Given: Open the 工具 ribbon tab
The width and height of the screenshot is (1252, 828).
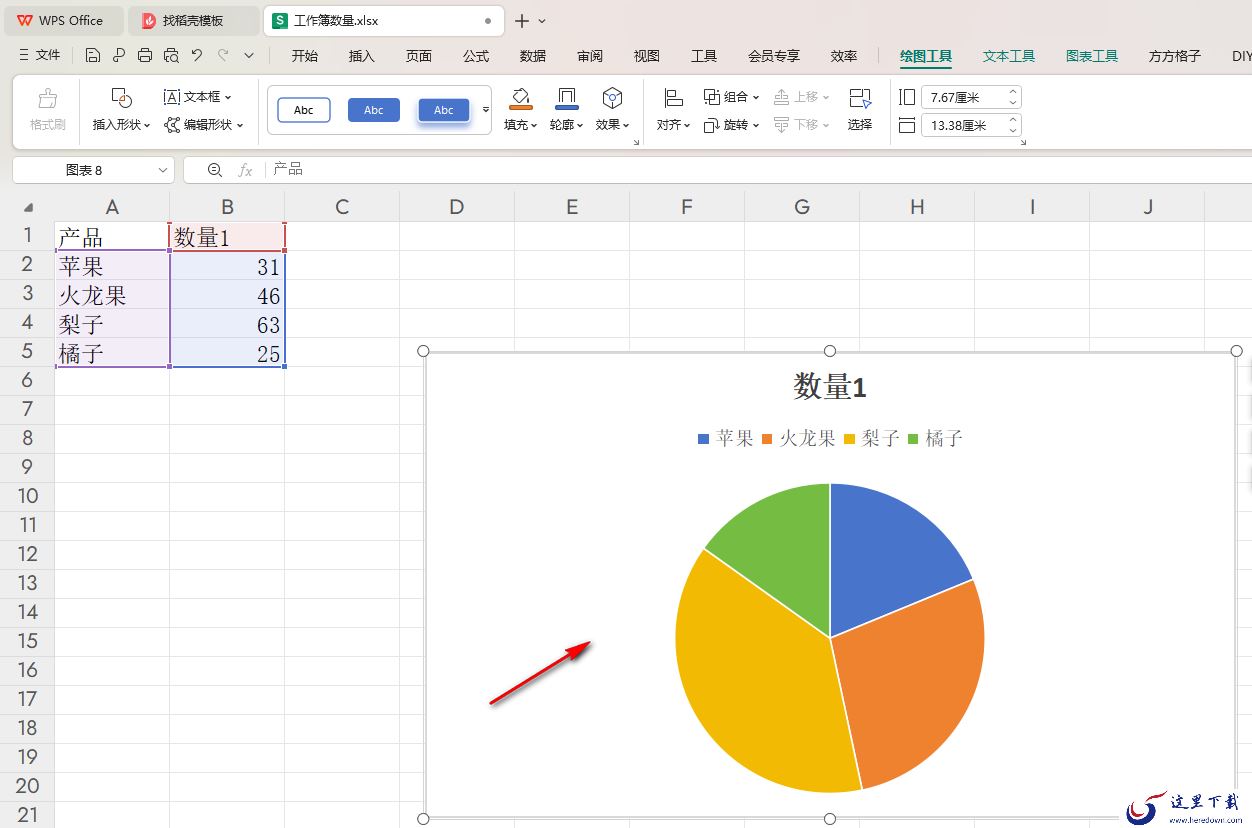Looking at the screenshot, I should click(704, 56).
